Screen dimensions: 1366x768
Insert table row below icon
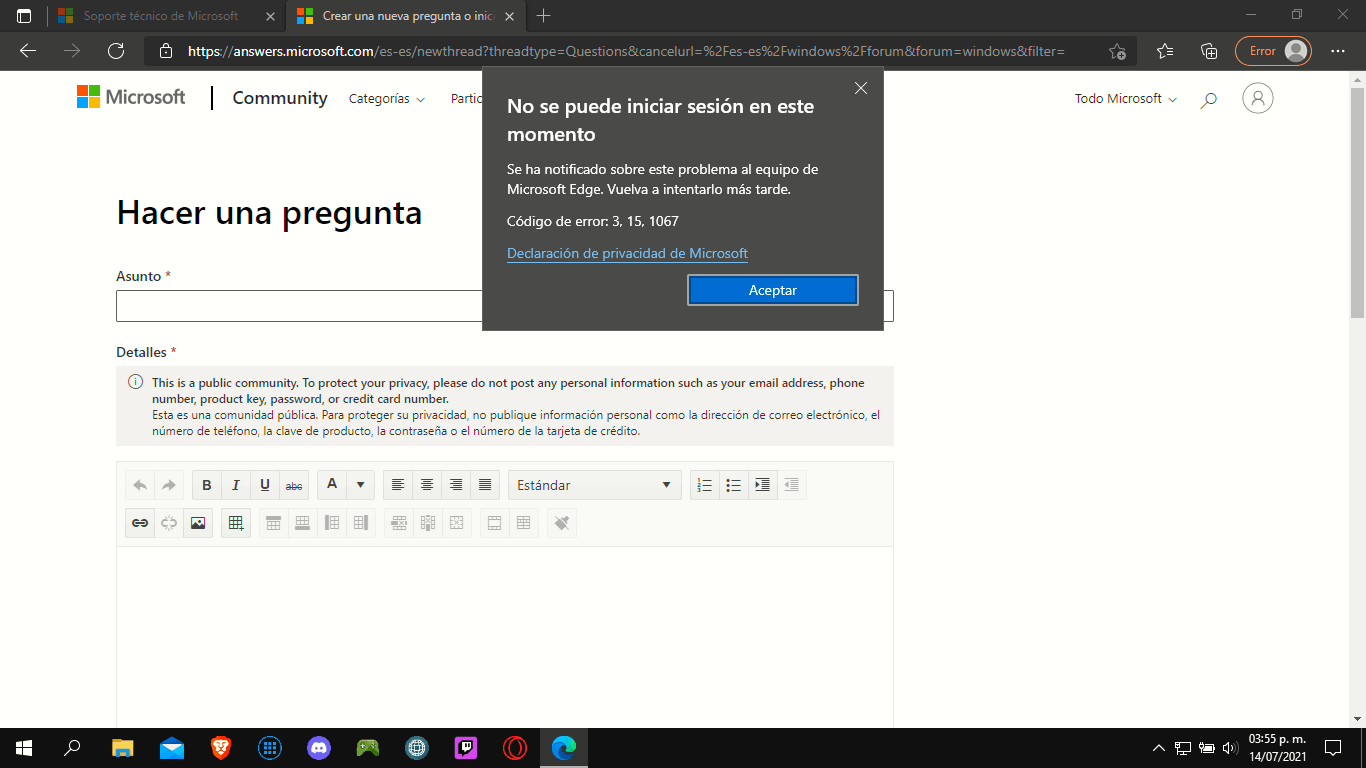[303, 523]
